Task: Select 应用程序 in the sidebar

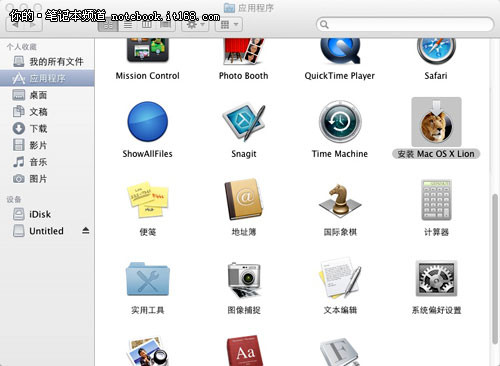Action: coord(47,78)
